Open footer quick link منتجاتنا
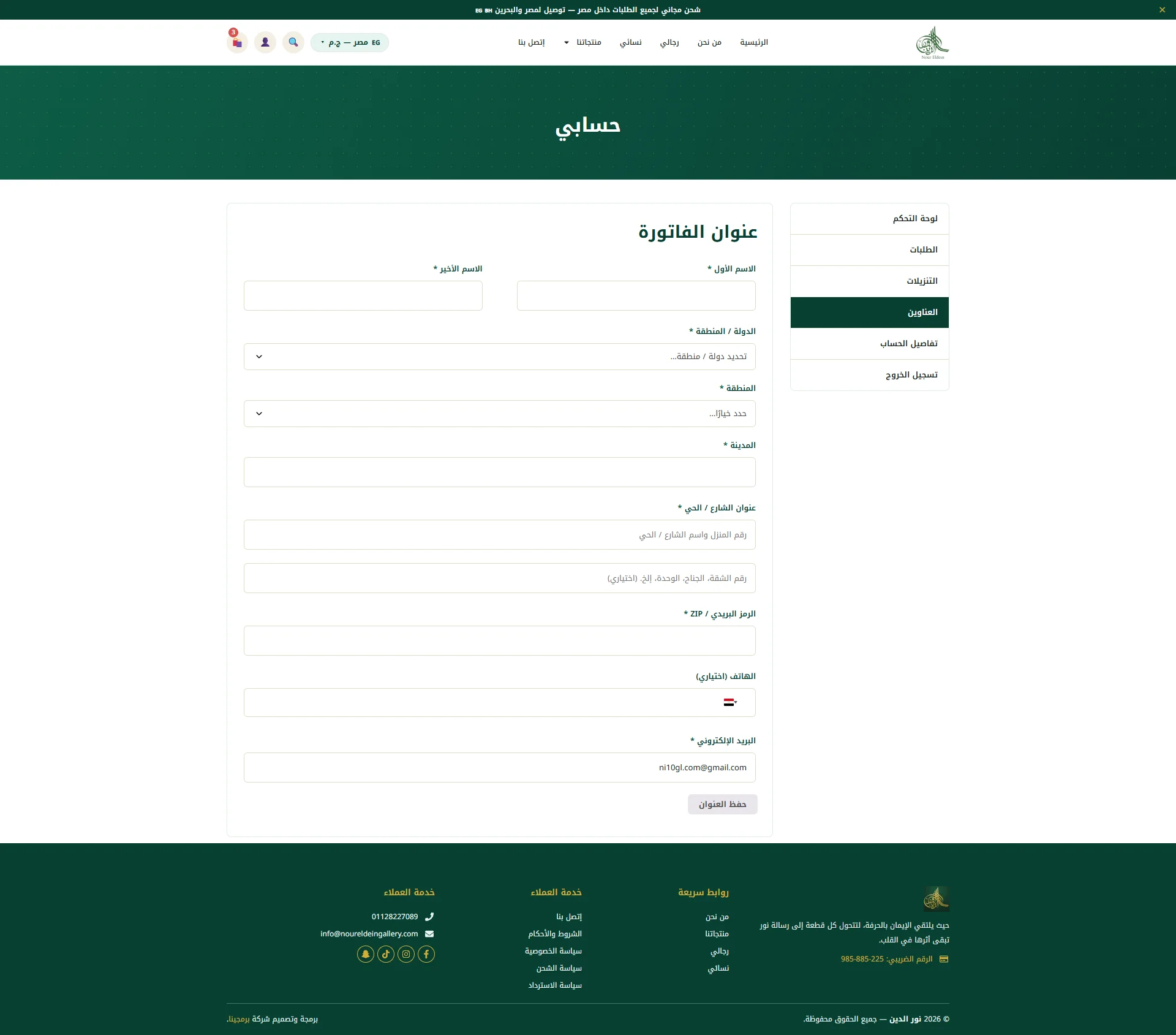The width and height of the screenshot is (1176, 1035). coord(717,934)
